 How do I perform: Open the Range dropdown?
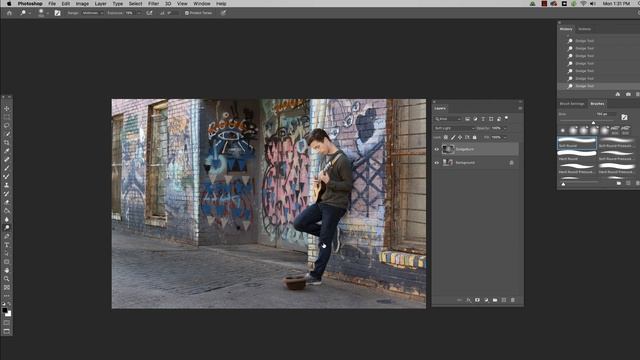coord(93,13)
